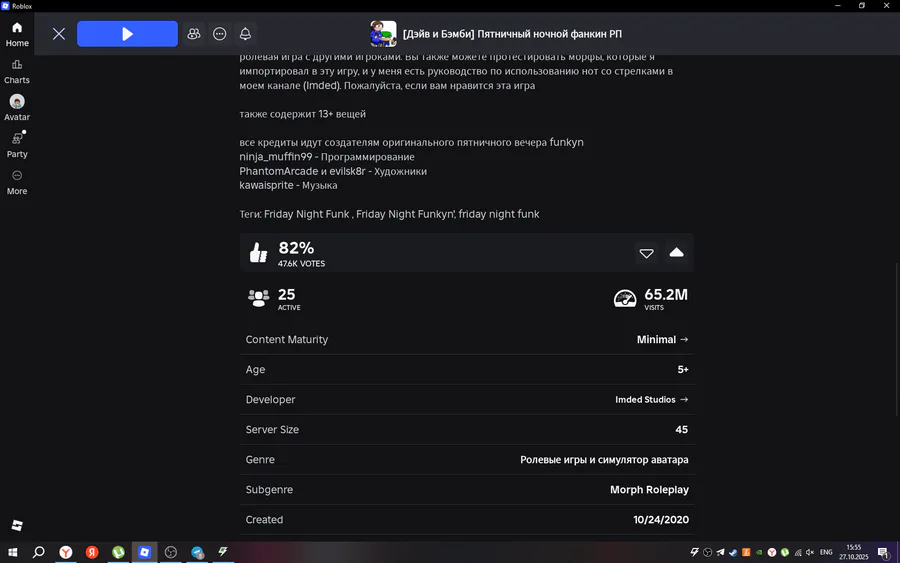Open Yandex Browser from taskbar

click(65, 552)
